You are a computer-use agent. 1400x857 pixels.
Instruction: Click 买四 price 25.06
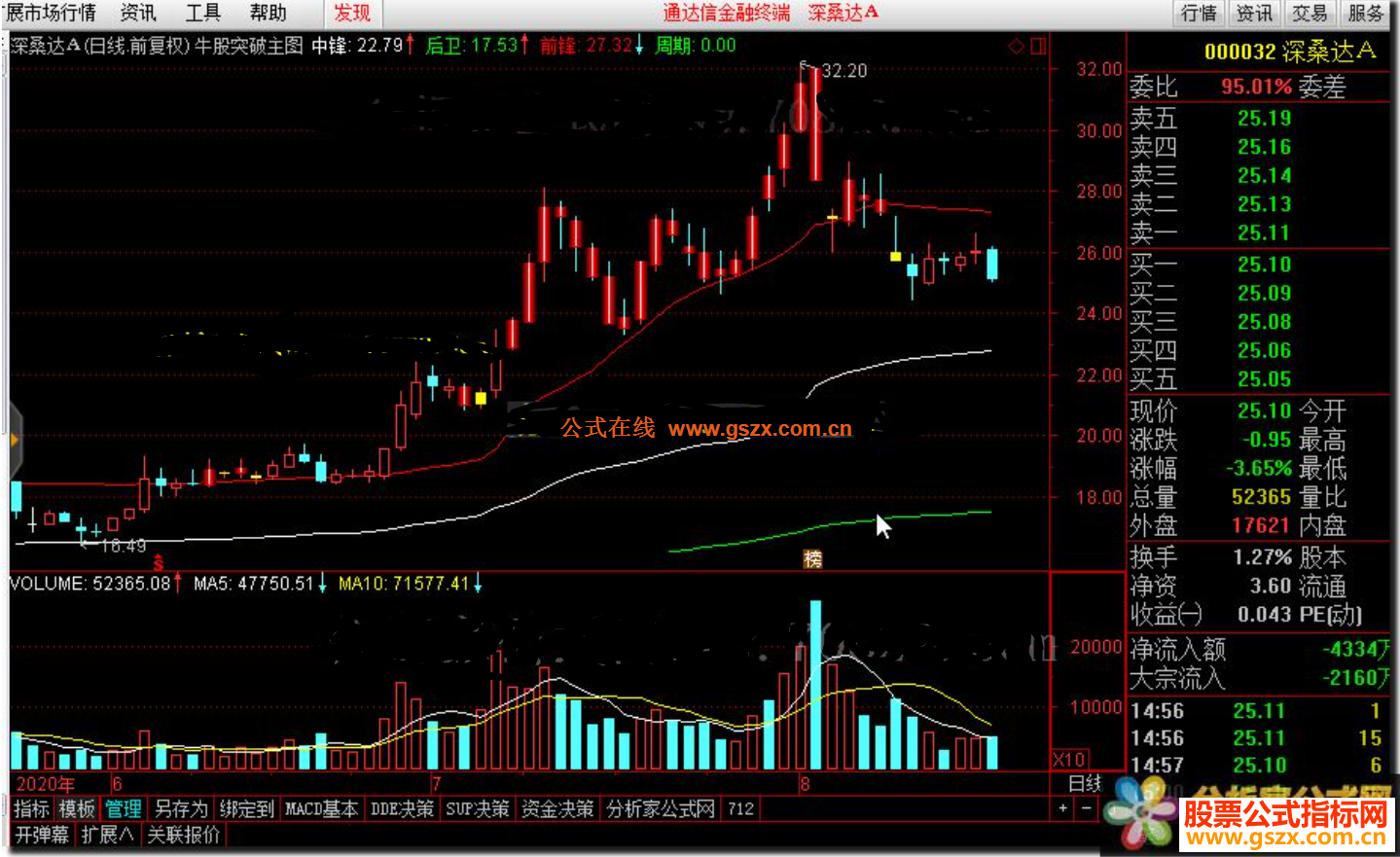(x=1264, y=350)
